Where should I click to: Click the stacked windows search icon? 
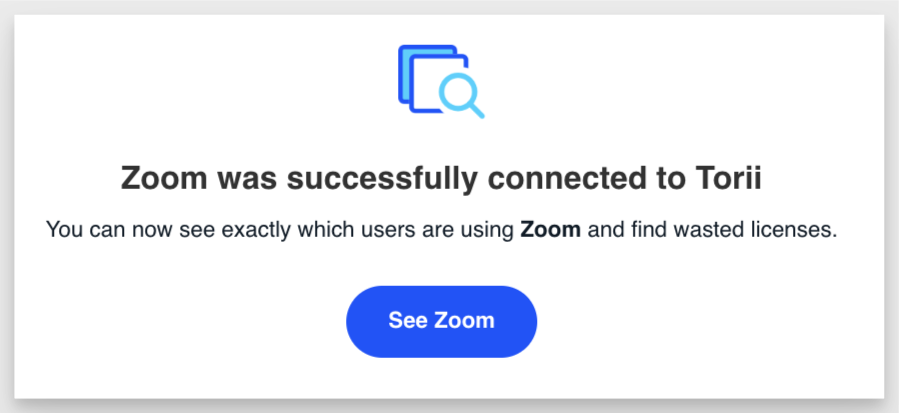pyautogui.click(x=441, y=82)
